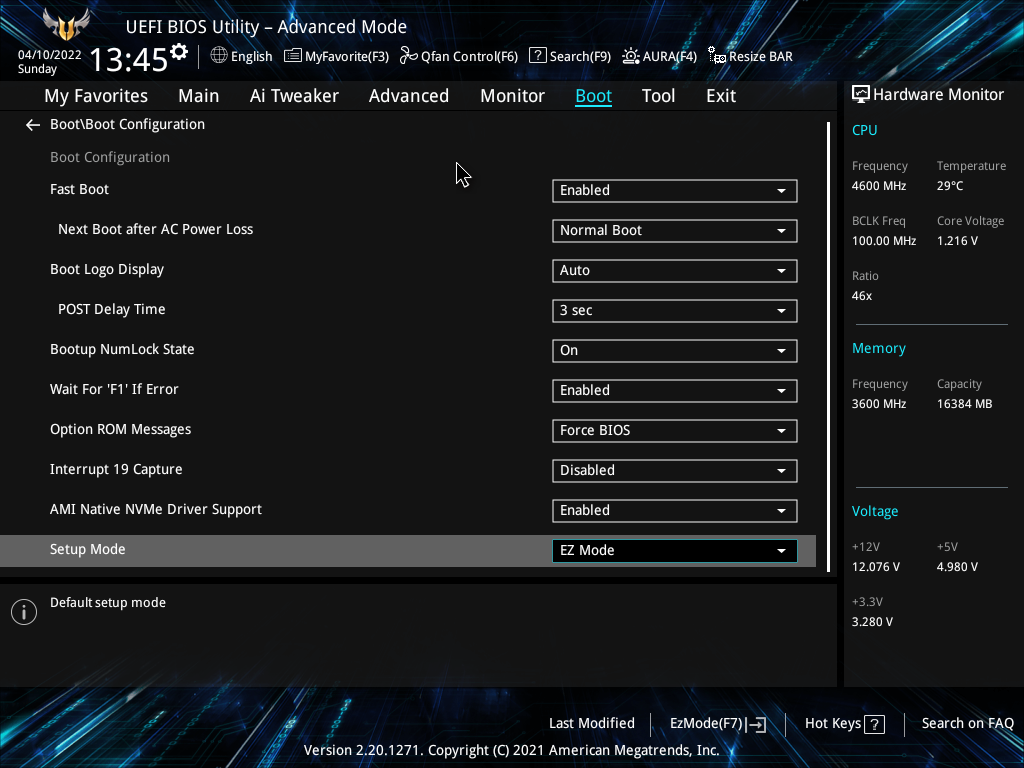Click Qfan Control(F6) label
Image resolution: width=1024 pixels, height=768 pixels.
pos(470,57)
